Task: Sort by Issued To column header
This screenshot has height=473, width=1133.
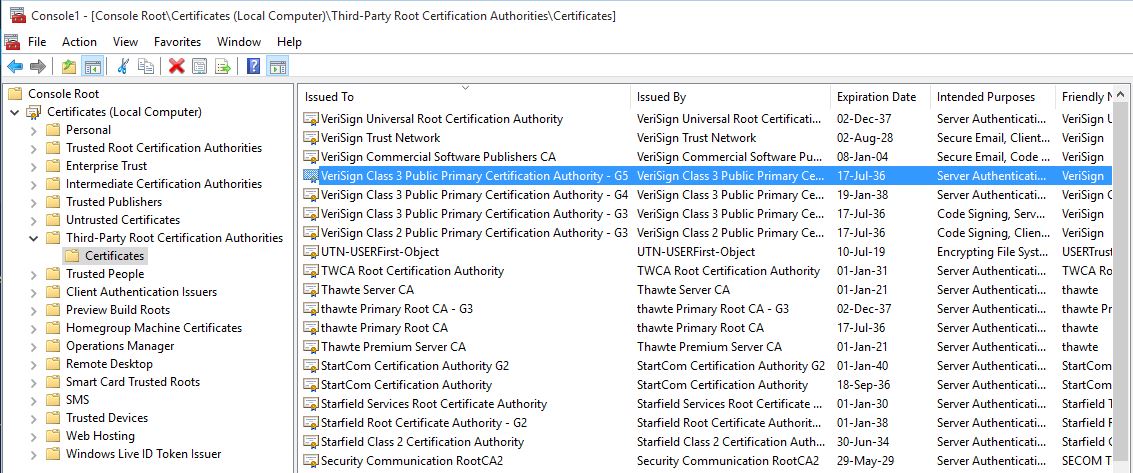Action: 465,97
